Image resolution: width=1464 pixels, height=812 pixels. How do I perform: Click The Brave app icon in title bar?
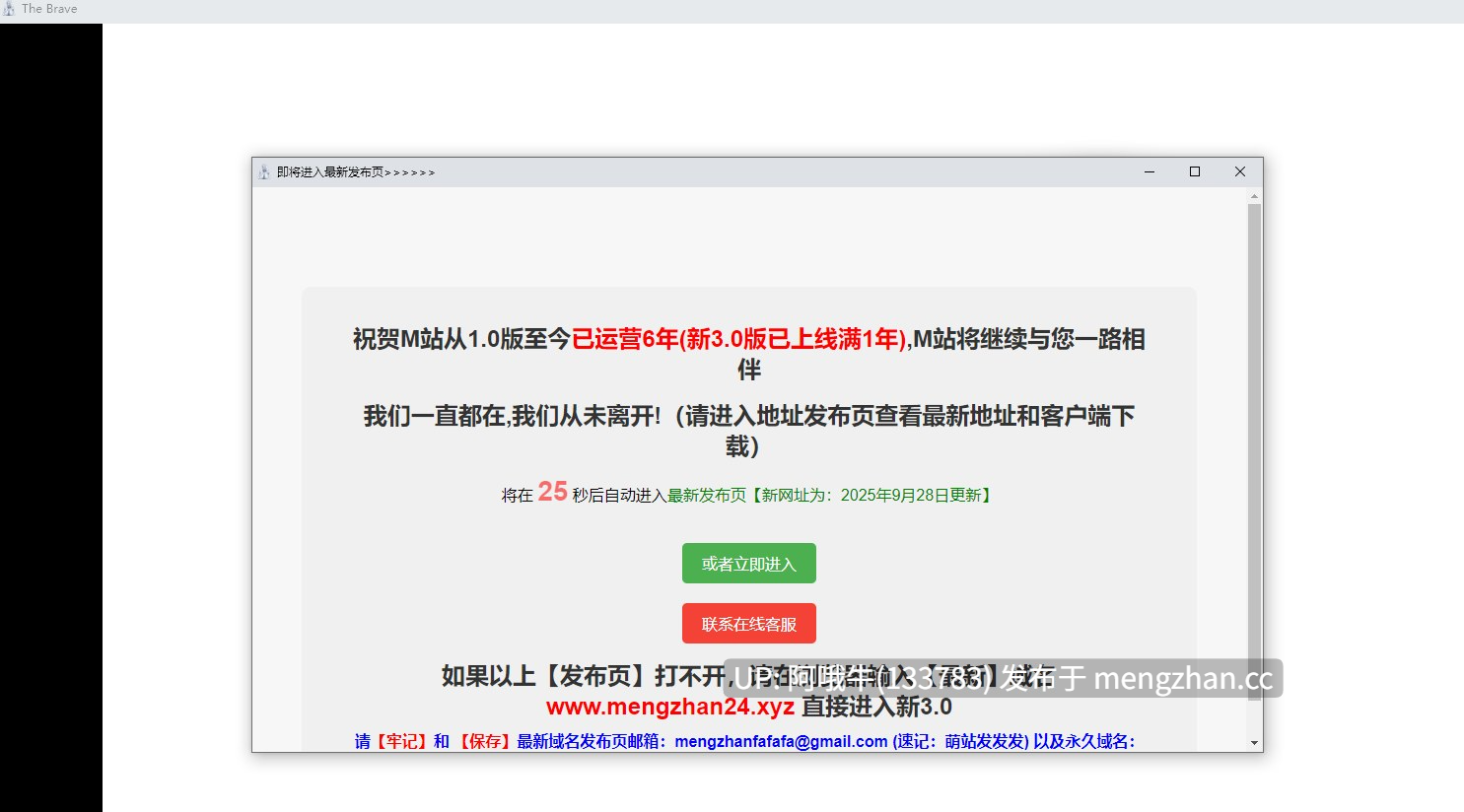point(9,9)
